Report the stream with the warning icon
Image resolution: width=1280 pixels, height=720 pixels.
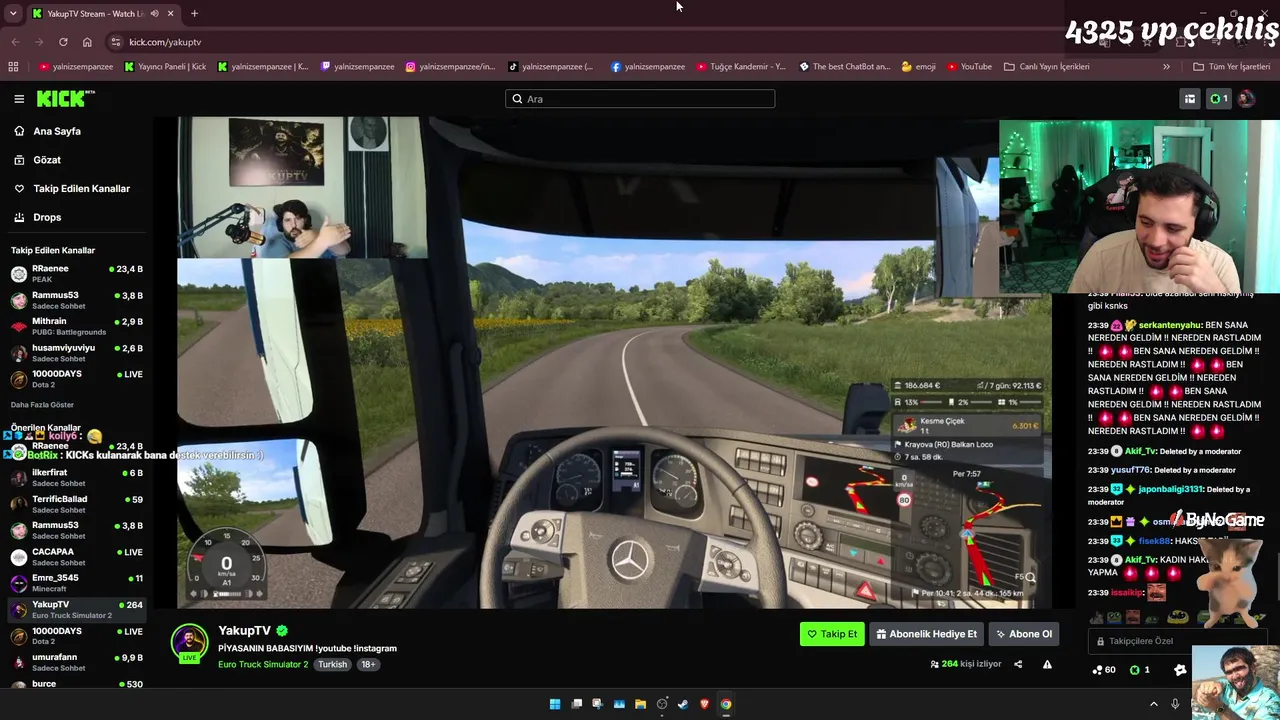1047,664
